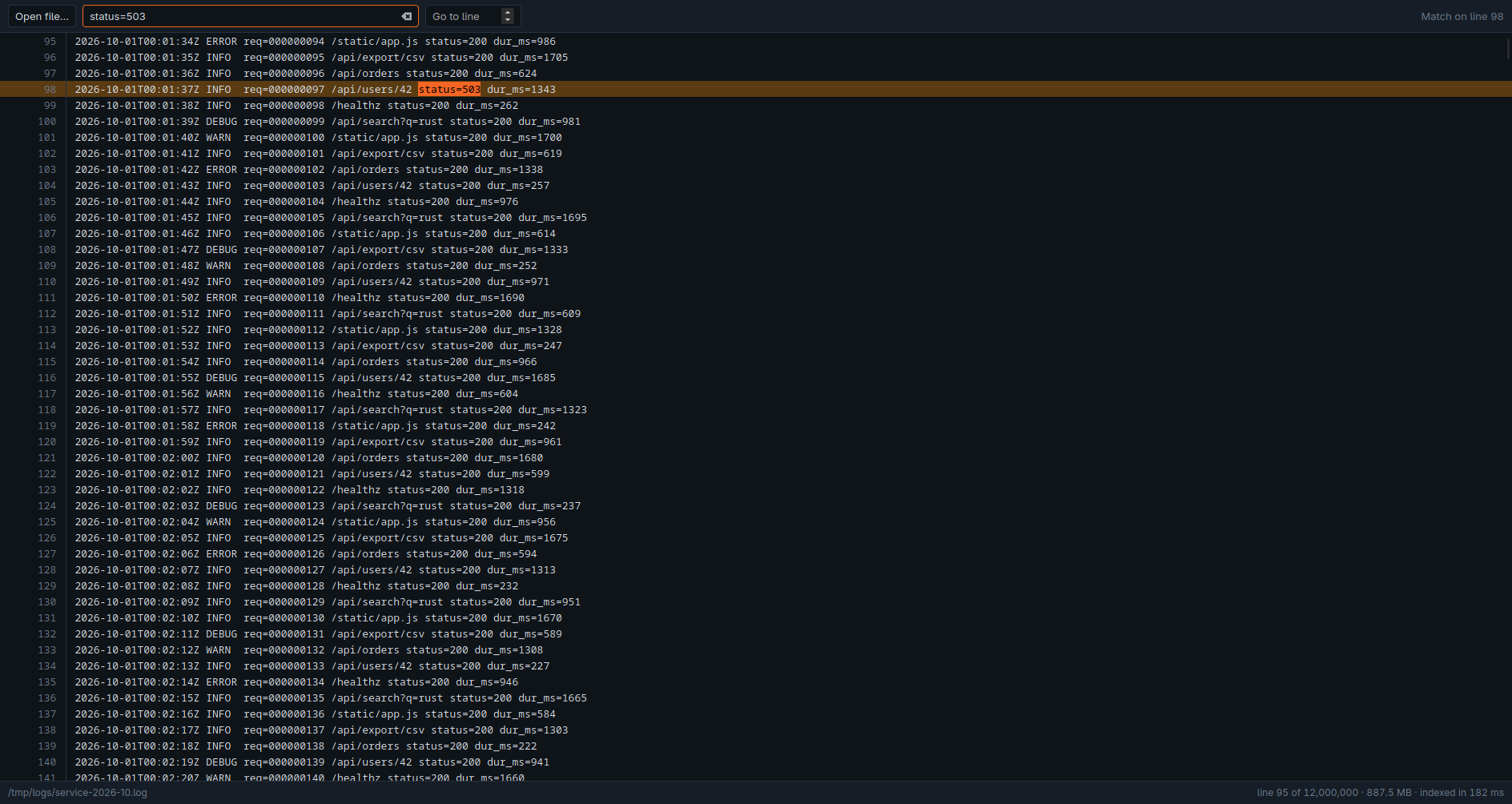Click the Open file... button

click(x=42, y=16)
